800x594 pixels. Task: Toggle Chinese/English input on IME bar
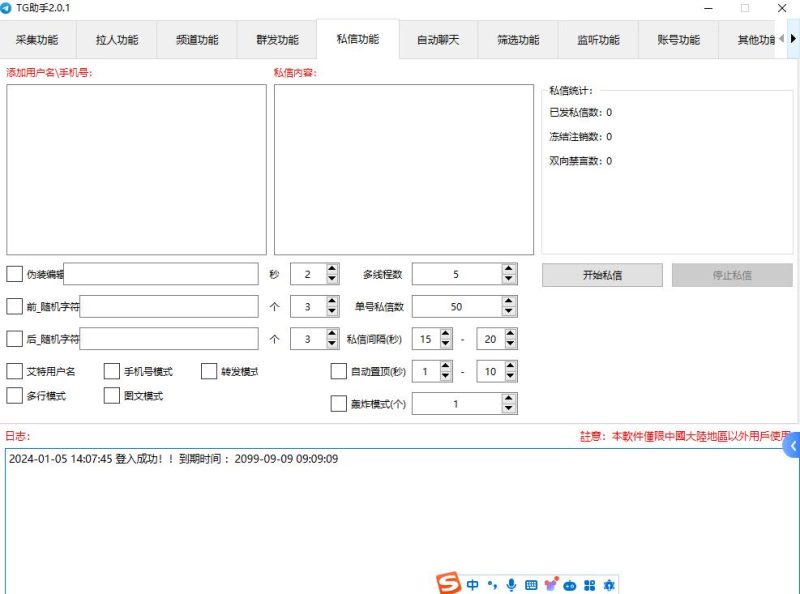click(472, 582)
